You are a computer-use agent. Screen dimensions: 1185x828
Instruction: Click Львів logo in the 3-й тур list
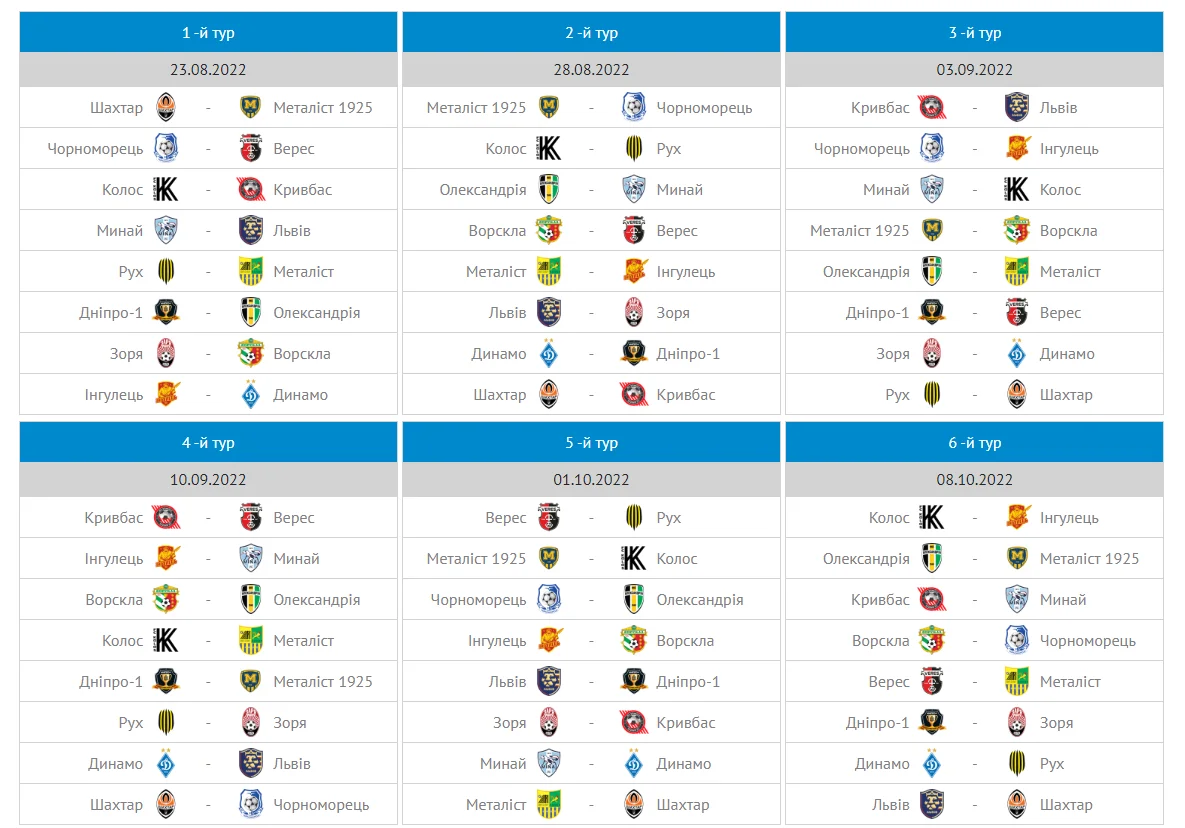coord(1016,107)
